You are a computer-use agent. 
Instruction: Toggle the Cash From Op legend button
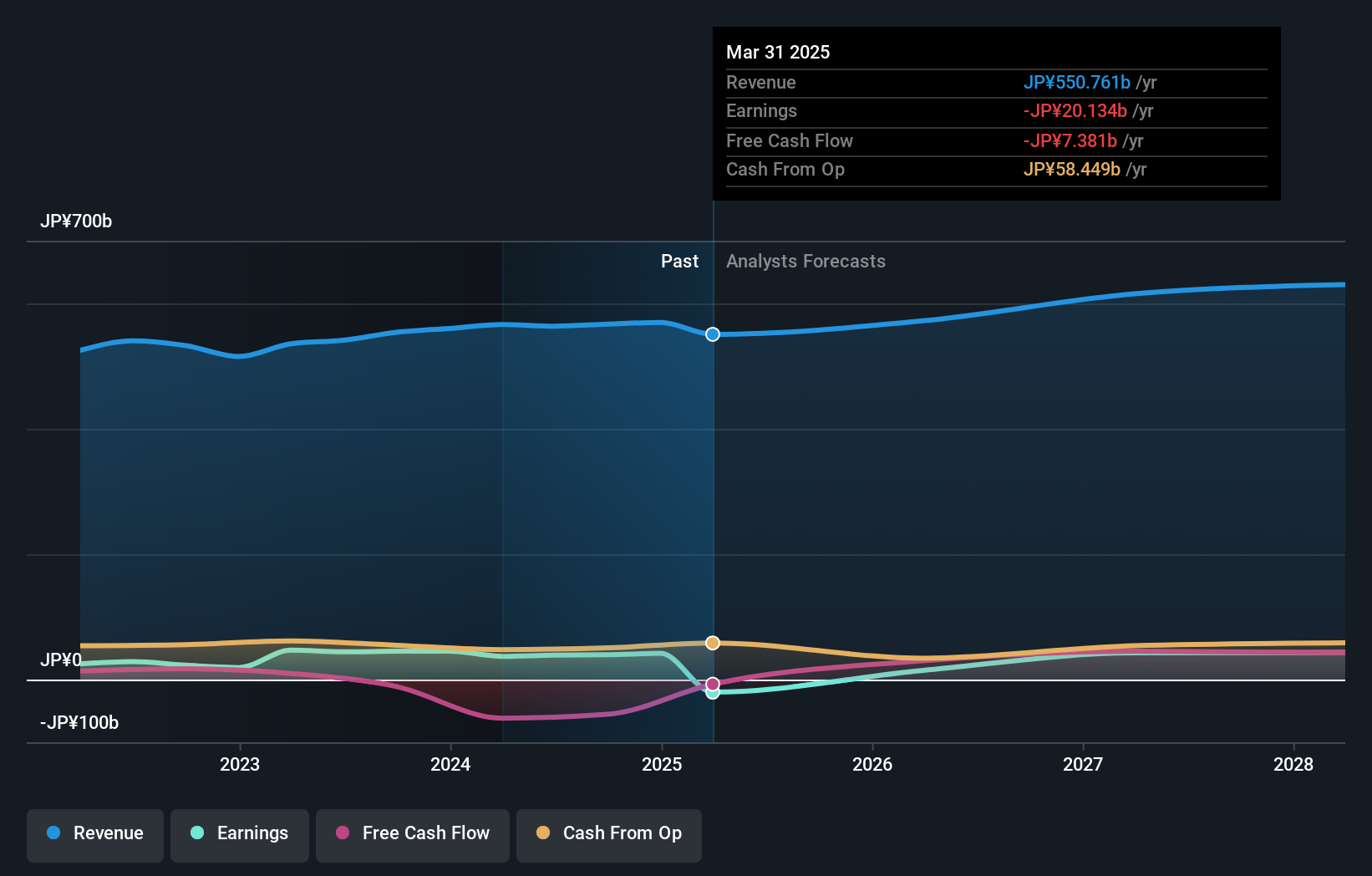tap(609, 835)
